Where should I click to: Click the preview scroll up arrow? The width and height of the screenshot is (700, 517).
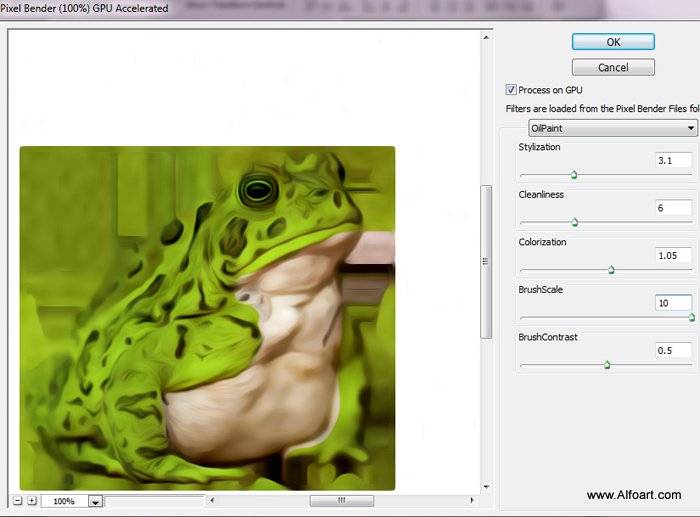click(486, 38)
